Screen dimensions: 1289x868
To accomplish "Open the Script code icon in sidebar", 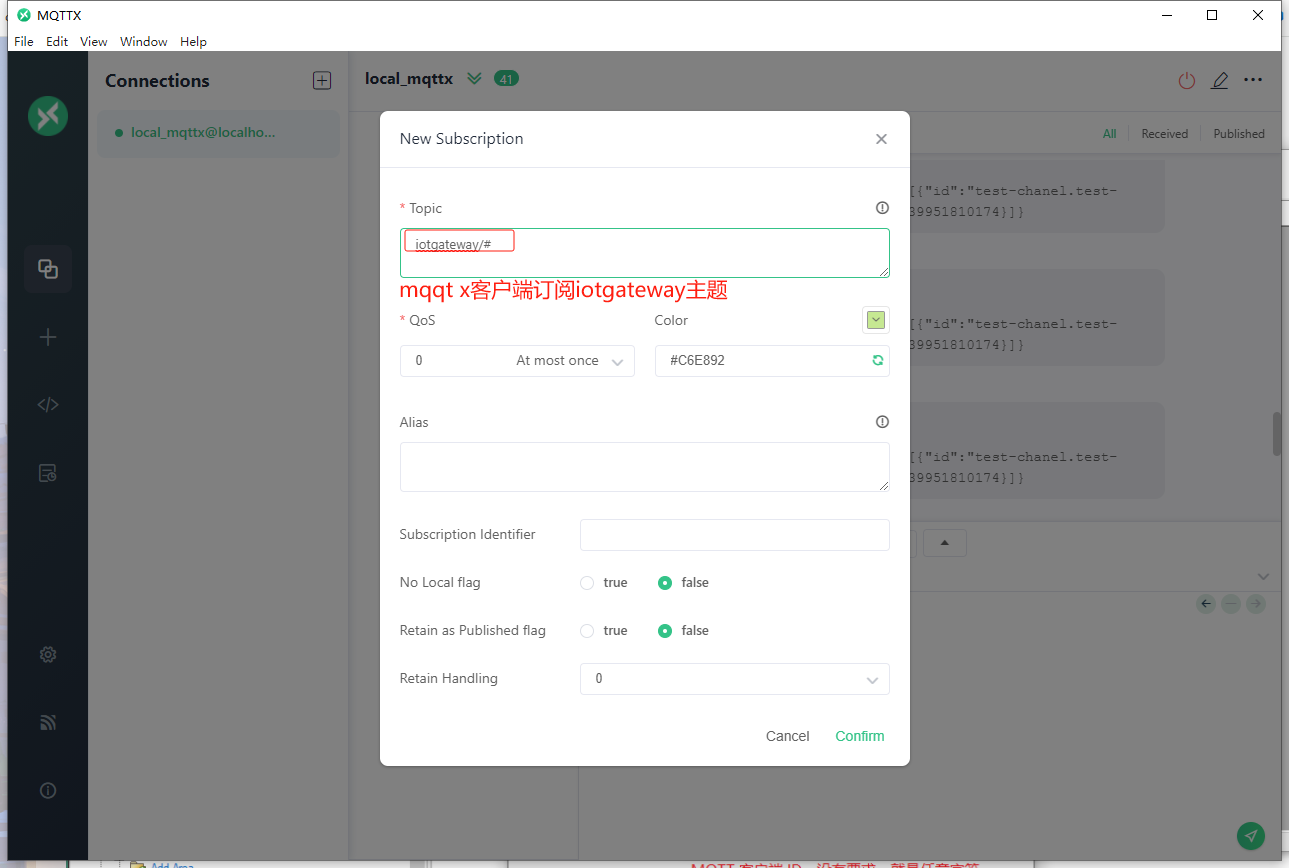I will click(48, 405).
